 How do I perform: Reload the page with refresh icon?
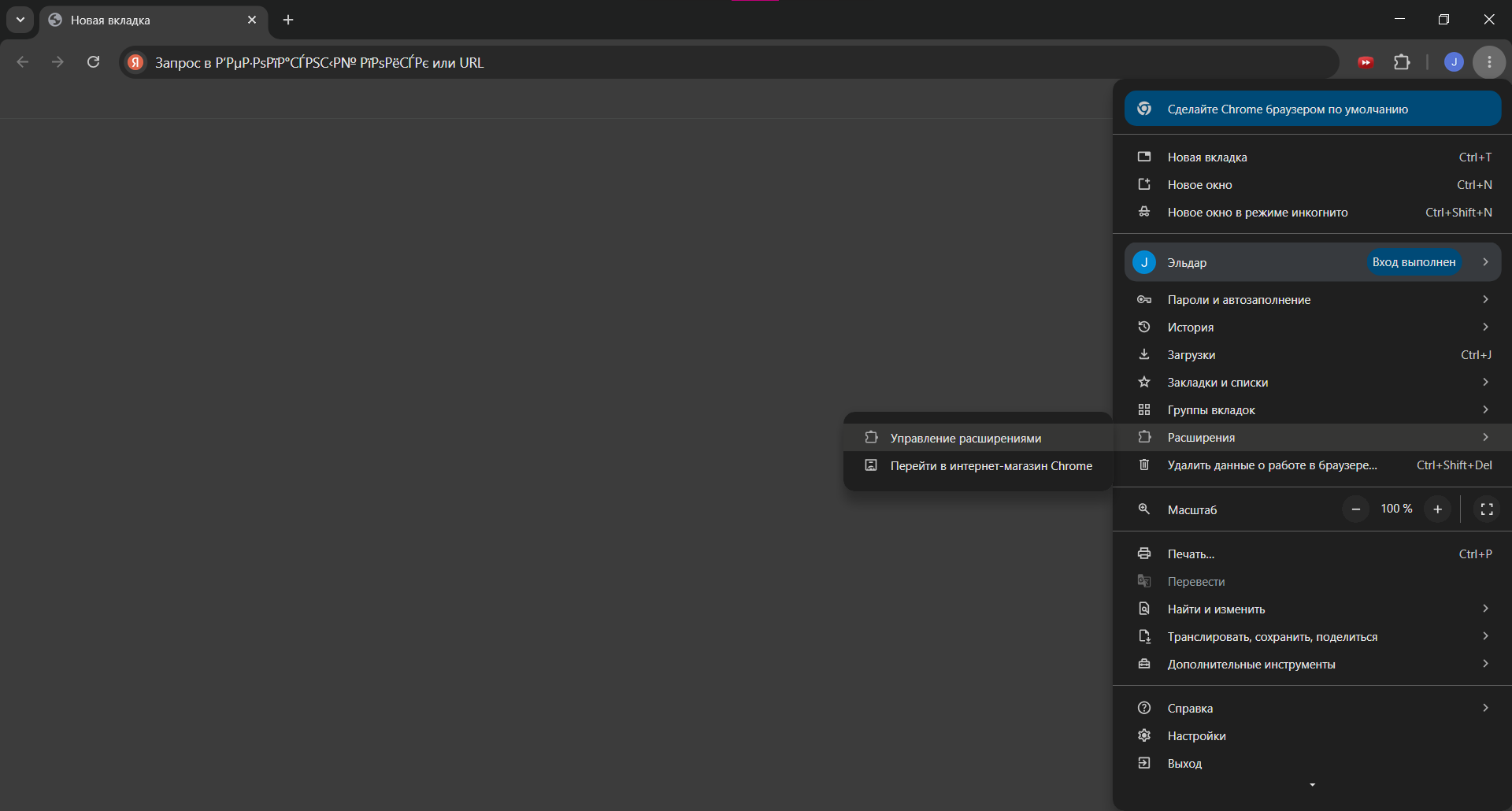coord(93,62)
